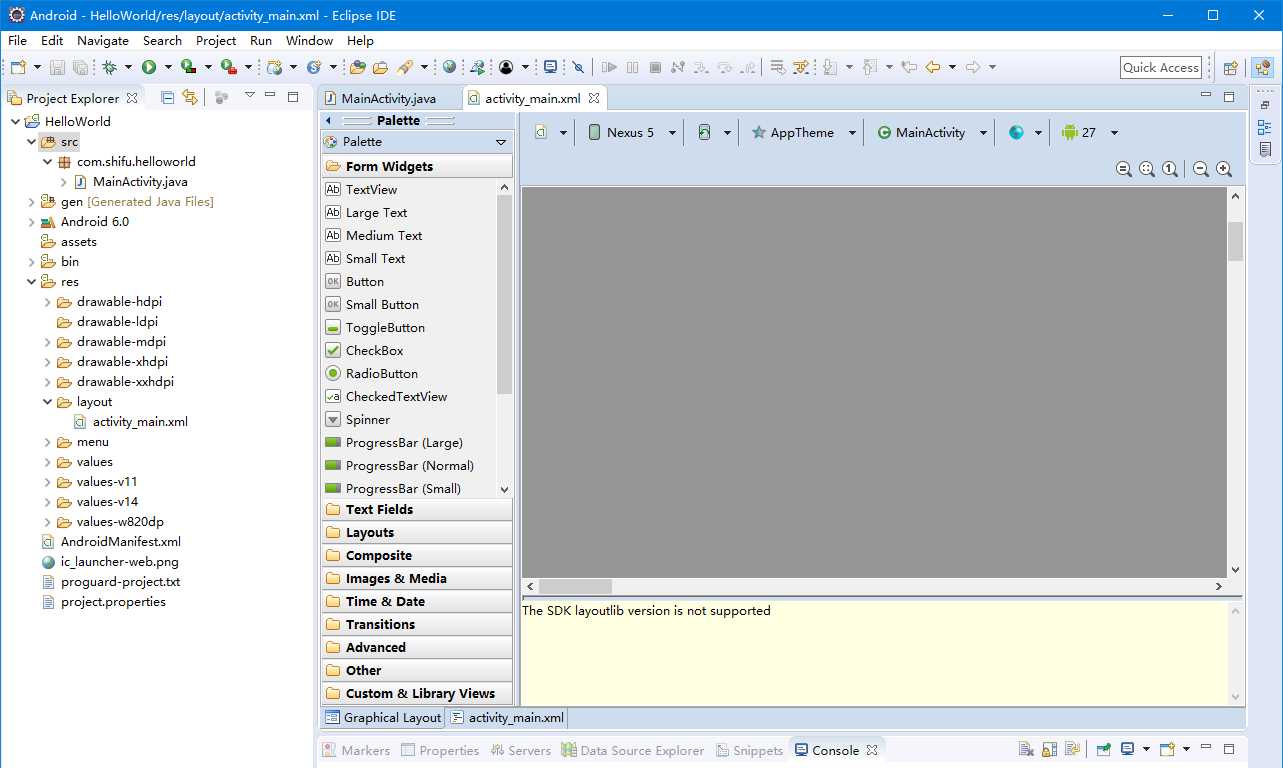
Task: Click the New file toolbar icon
Action: pyautogui.click(x=18, y=67)
